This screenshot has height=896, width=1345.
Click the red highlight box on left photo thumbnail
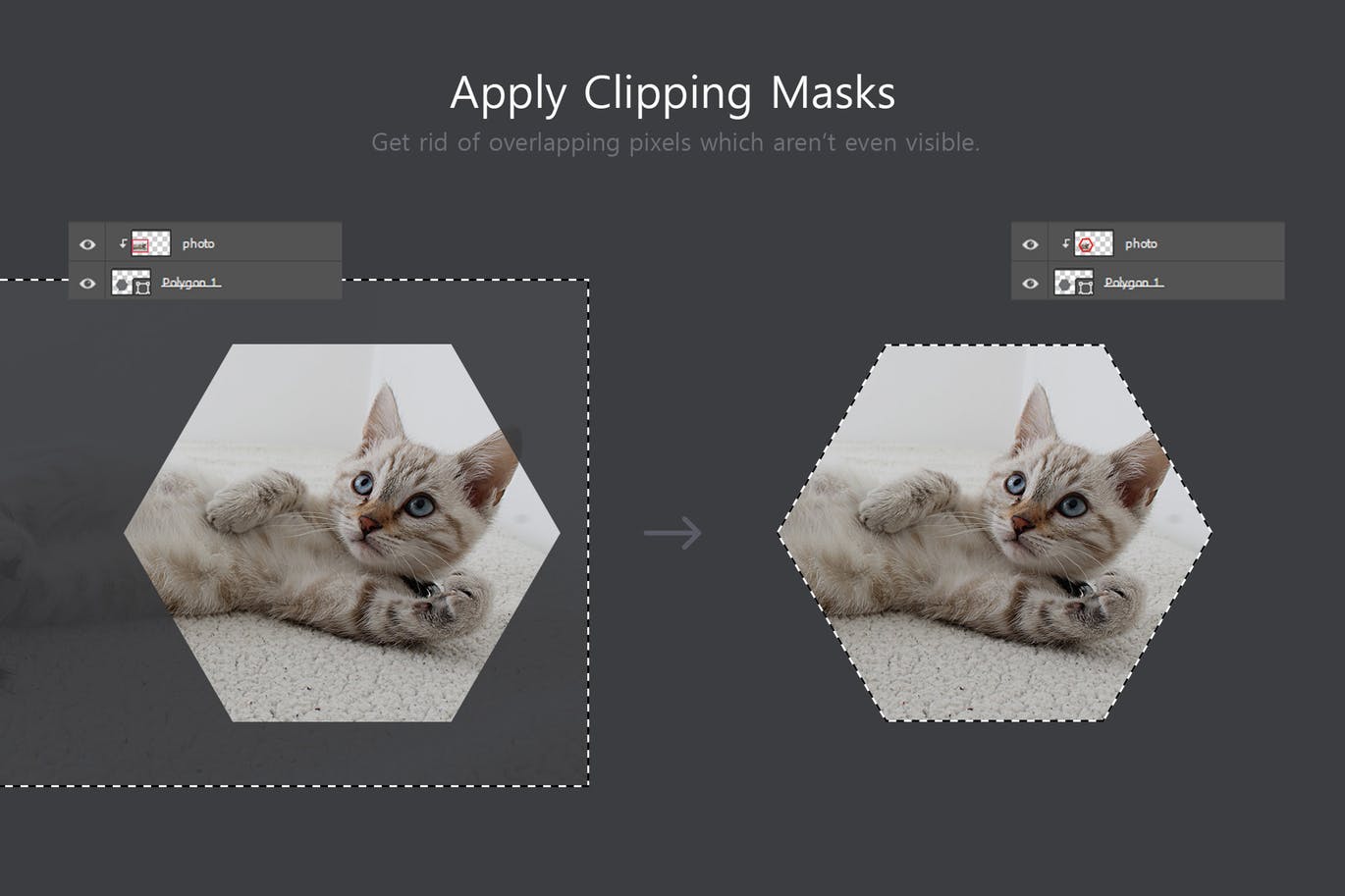point(140,245)
